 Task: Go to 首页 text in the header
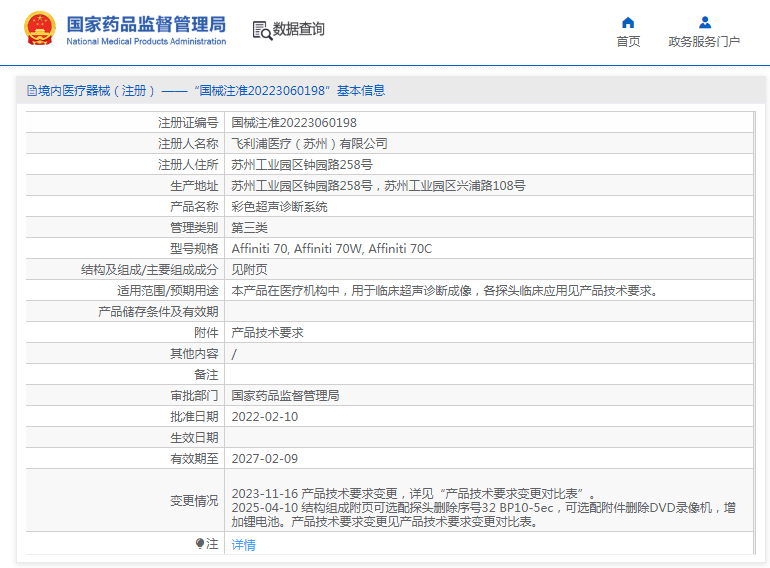pyautogui.click(x=628, y=42)
